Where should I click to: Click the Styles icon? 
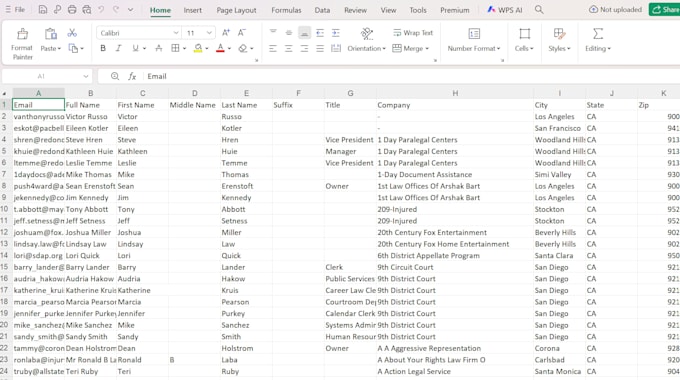click(559, 33)
